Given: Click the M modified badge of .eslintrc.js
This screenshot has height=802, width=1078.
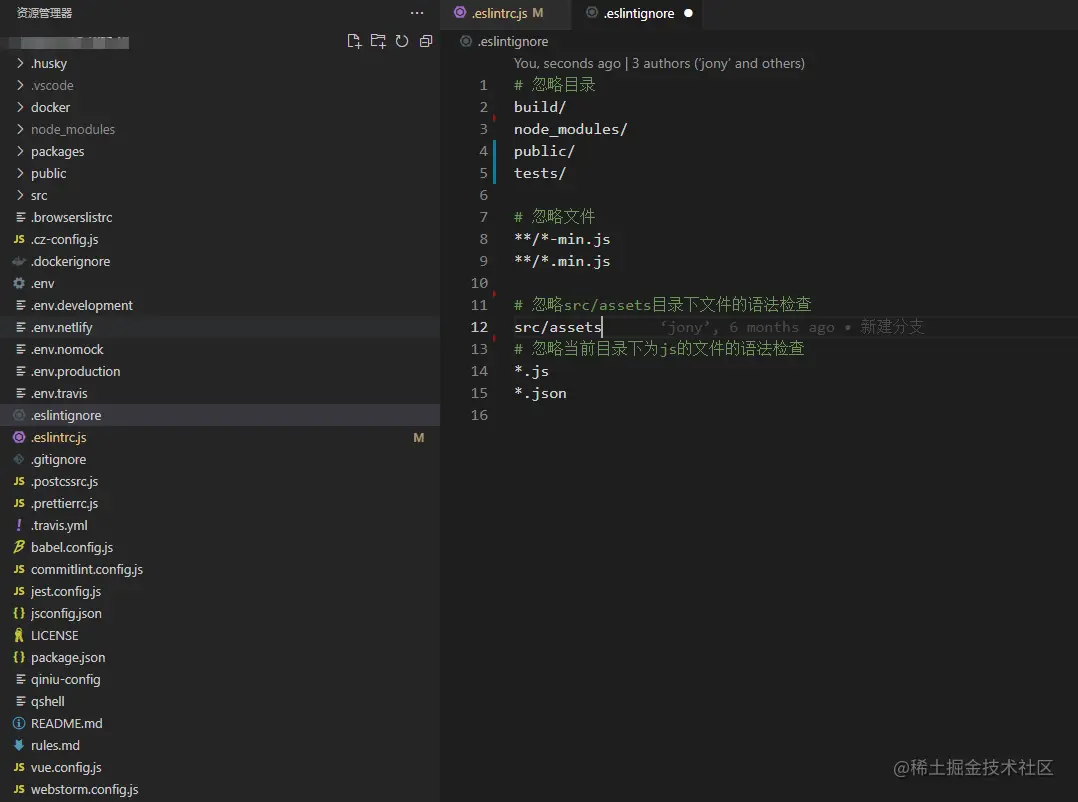Looking at the screenshot, I should point(419,438).
